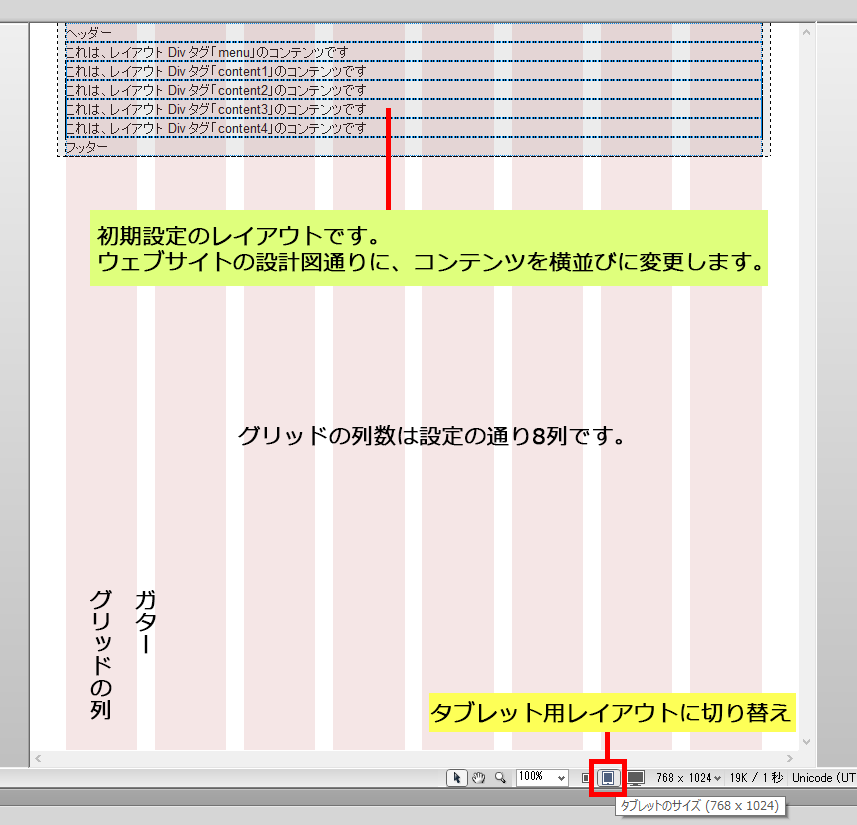
Task: Activate the Hand tool
Action: click(x=478, y=777)
